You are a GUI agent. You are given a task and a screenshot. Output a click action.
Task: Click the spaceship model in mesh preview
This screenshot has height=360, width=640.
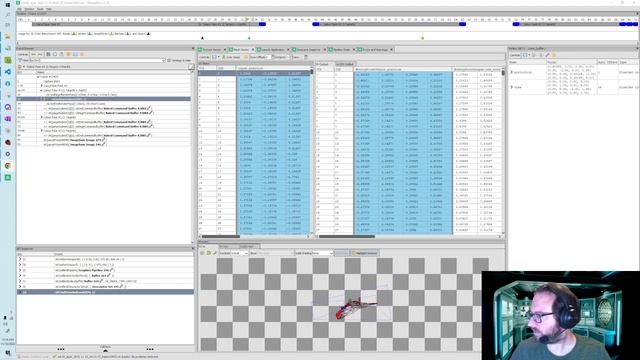354,309
